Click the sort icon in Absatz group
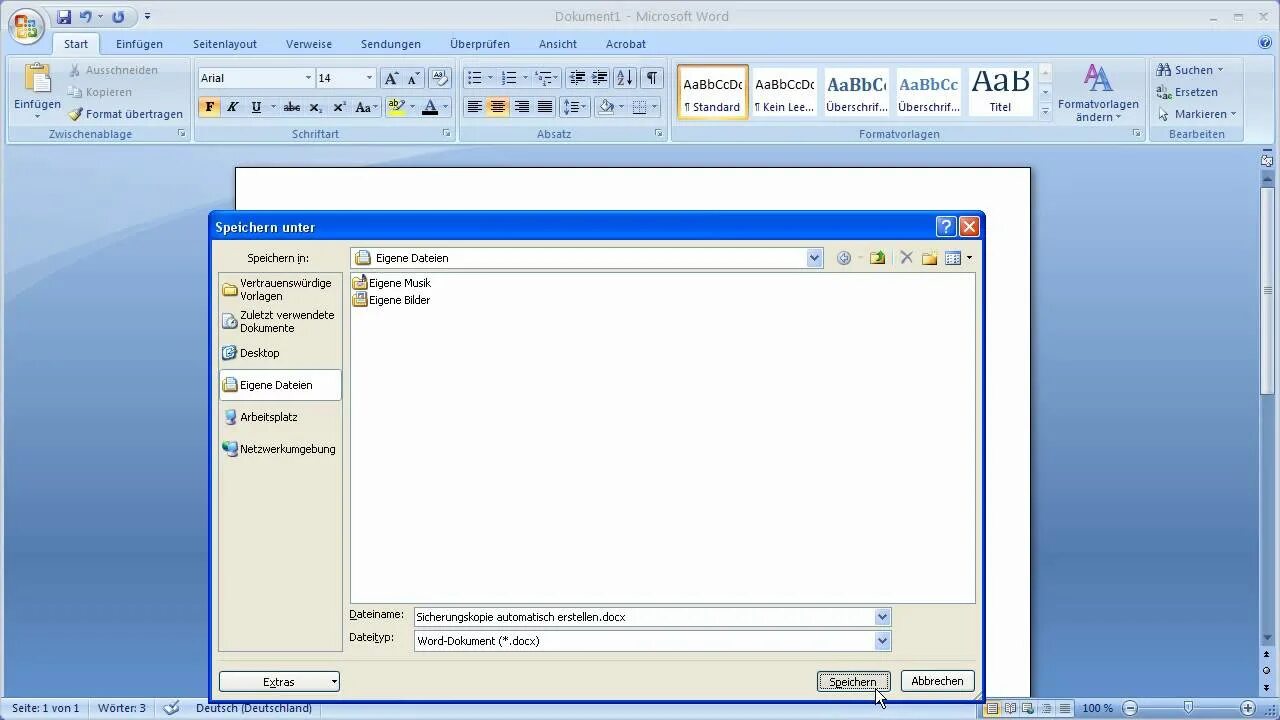This screenshot has height=720, width=1280. pos(625,78)
